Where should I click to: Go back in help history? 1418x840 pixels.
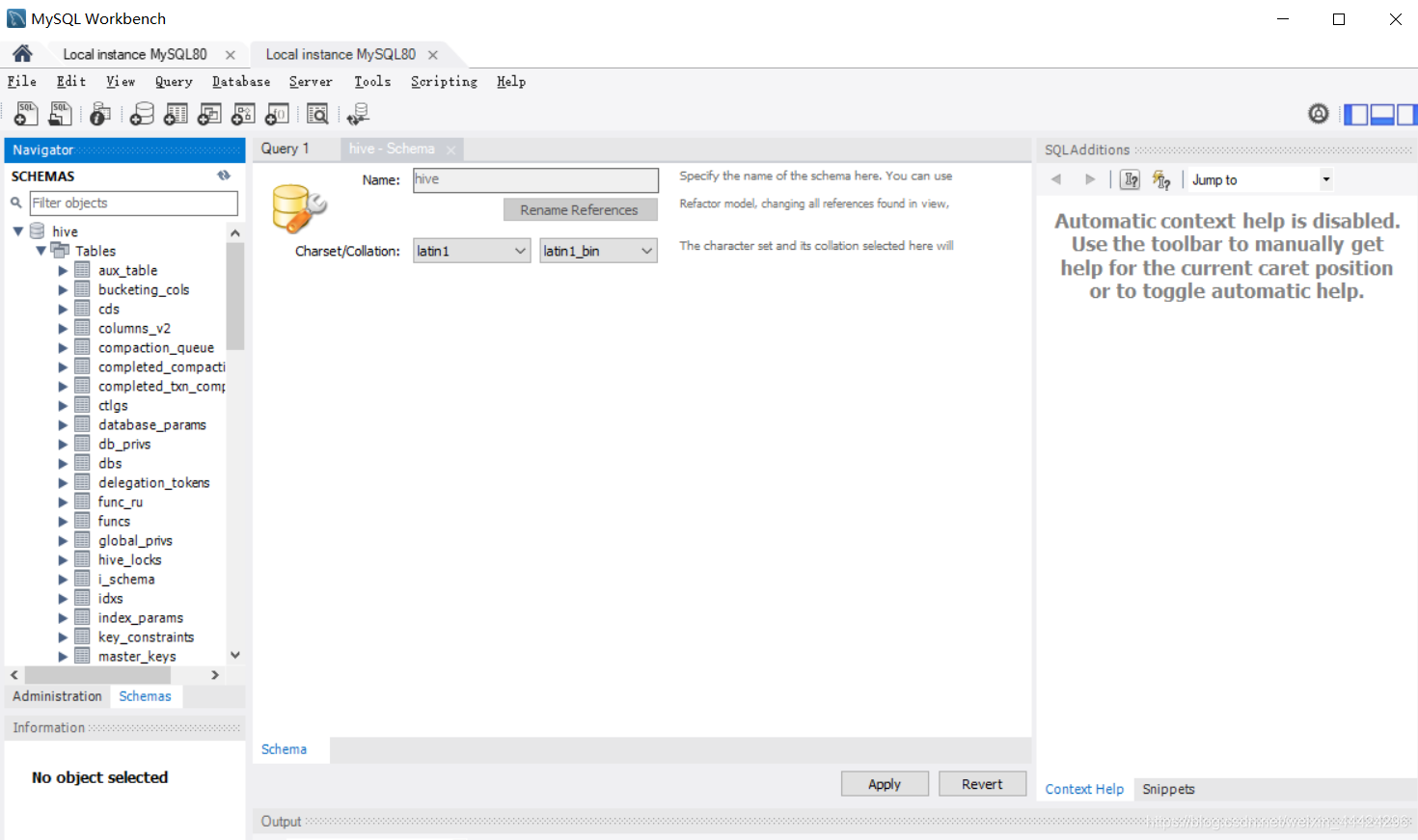[x=1056, y=179]
